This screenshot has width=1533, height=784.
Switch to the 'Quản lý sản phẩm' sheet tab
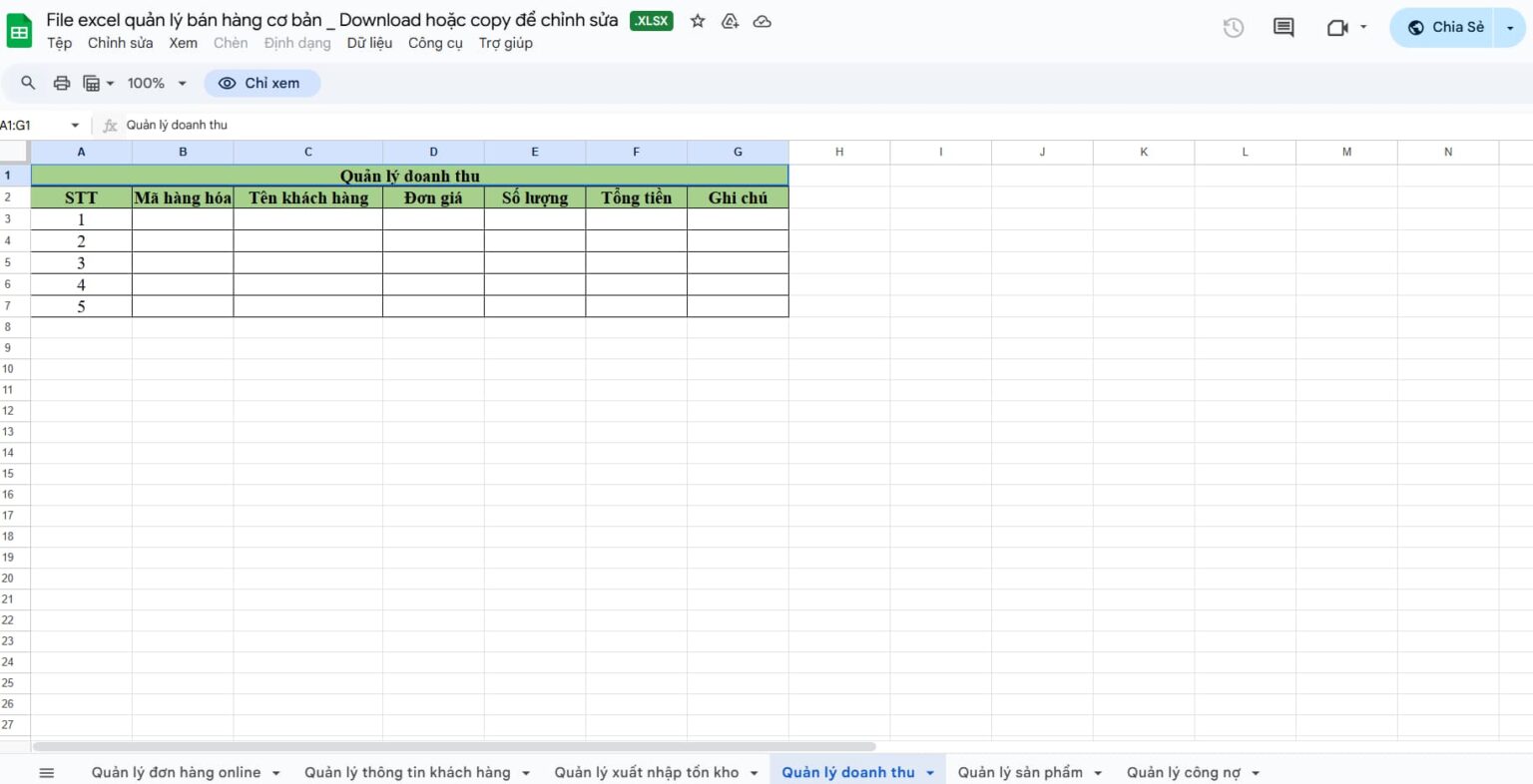click(1018, 771)
